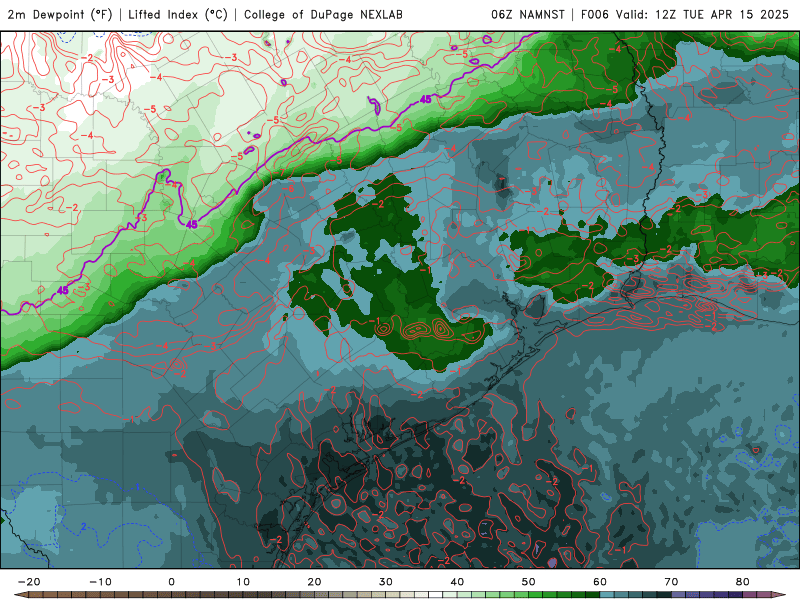
Task: Click the 0 label on the color scale
Action: 171,582
